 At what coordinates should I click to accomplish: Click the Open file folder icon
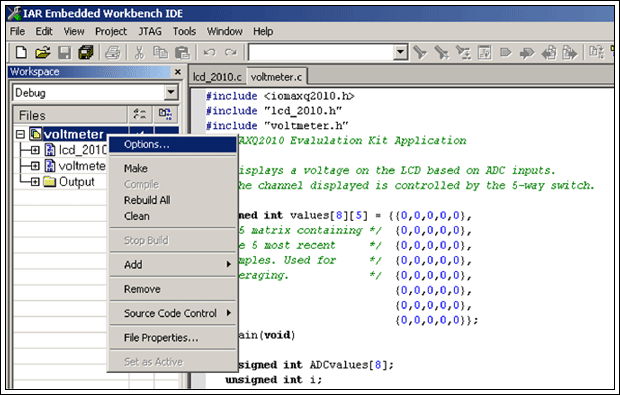tap(43, 52)
